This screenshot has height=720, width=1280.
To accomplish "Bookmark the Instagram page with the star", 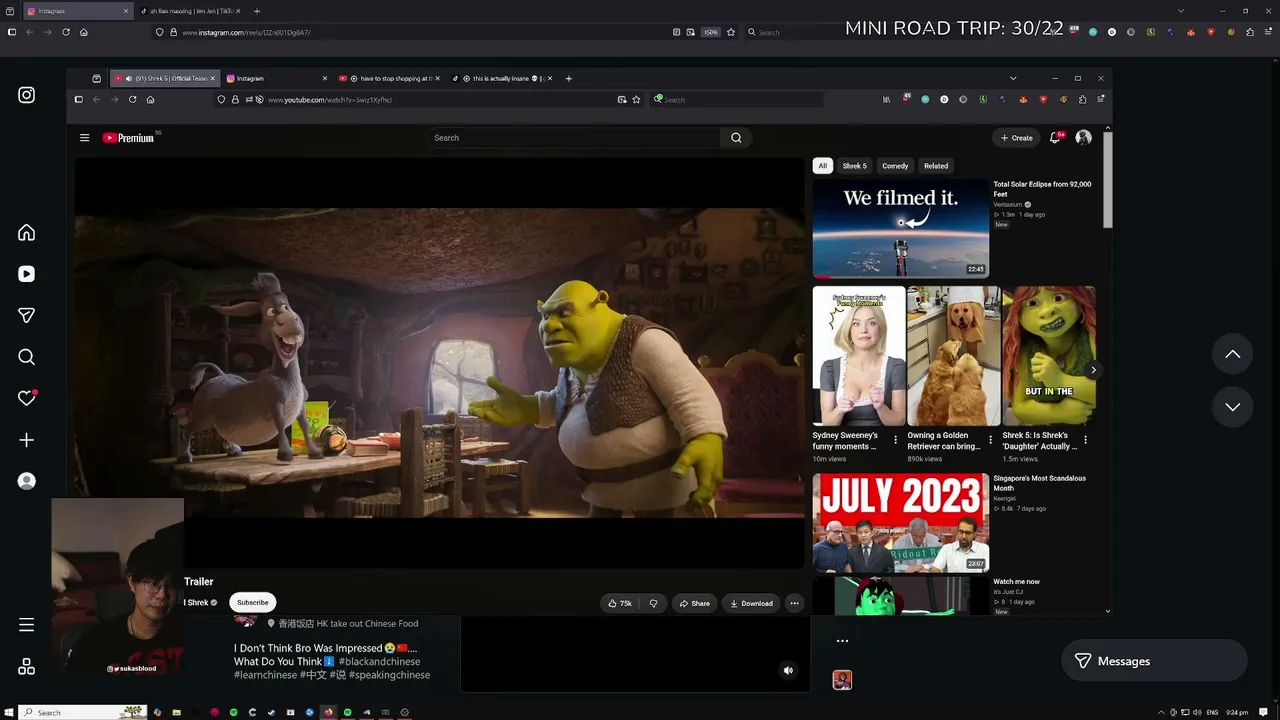I will pos(731,32).
